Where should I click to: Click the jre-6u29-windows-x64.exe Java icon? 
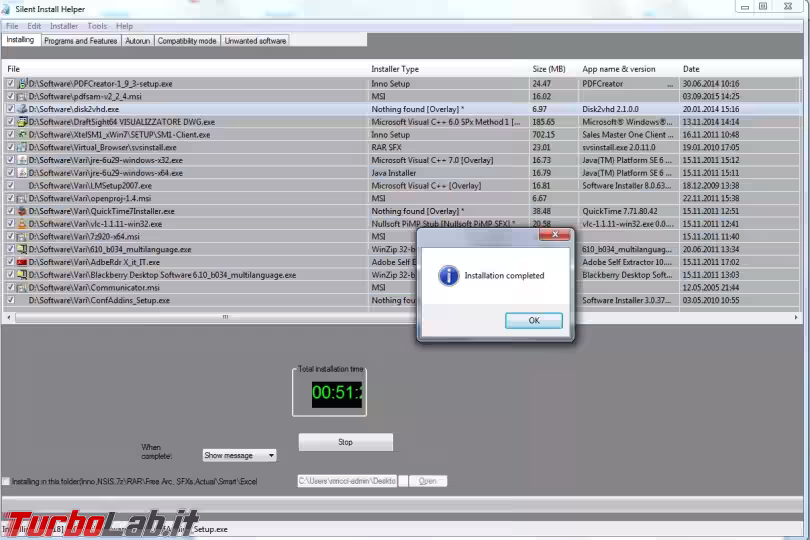(x=22, y=173)
